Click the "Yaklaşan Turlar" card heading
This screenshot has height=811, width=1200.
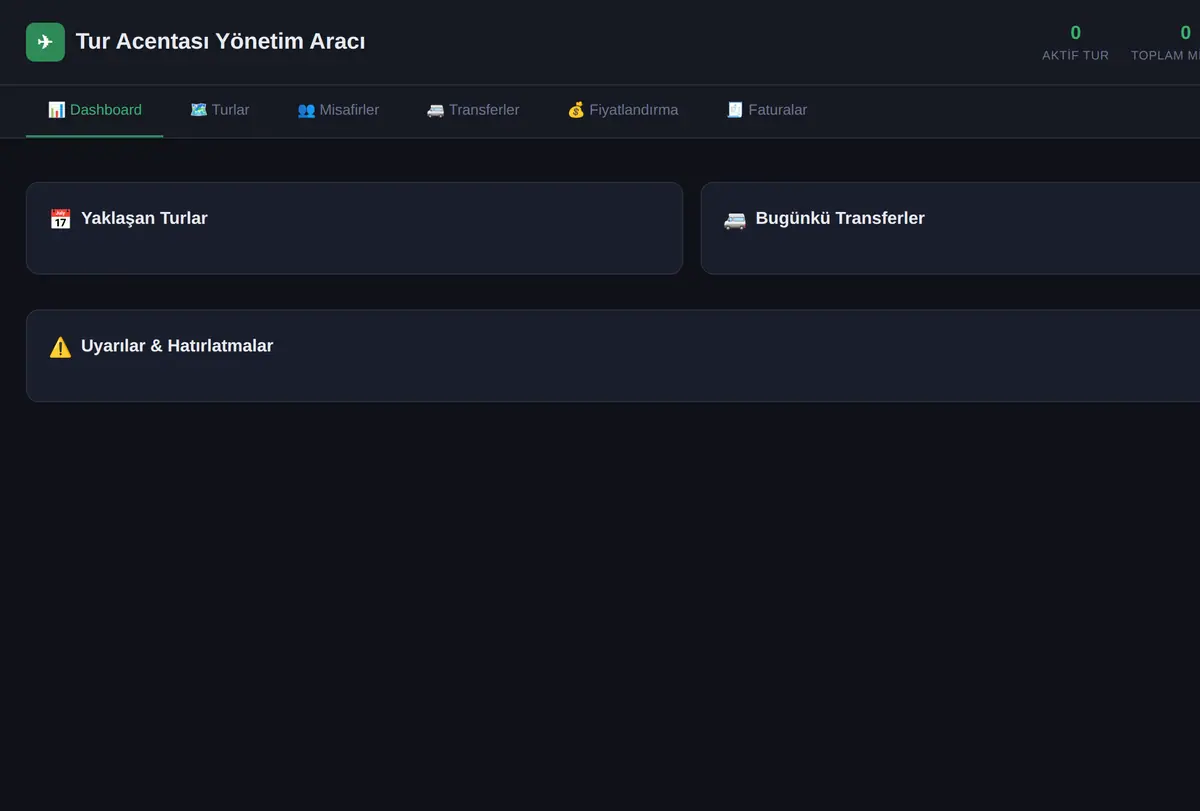click(x=144, y=218)
